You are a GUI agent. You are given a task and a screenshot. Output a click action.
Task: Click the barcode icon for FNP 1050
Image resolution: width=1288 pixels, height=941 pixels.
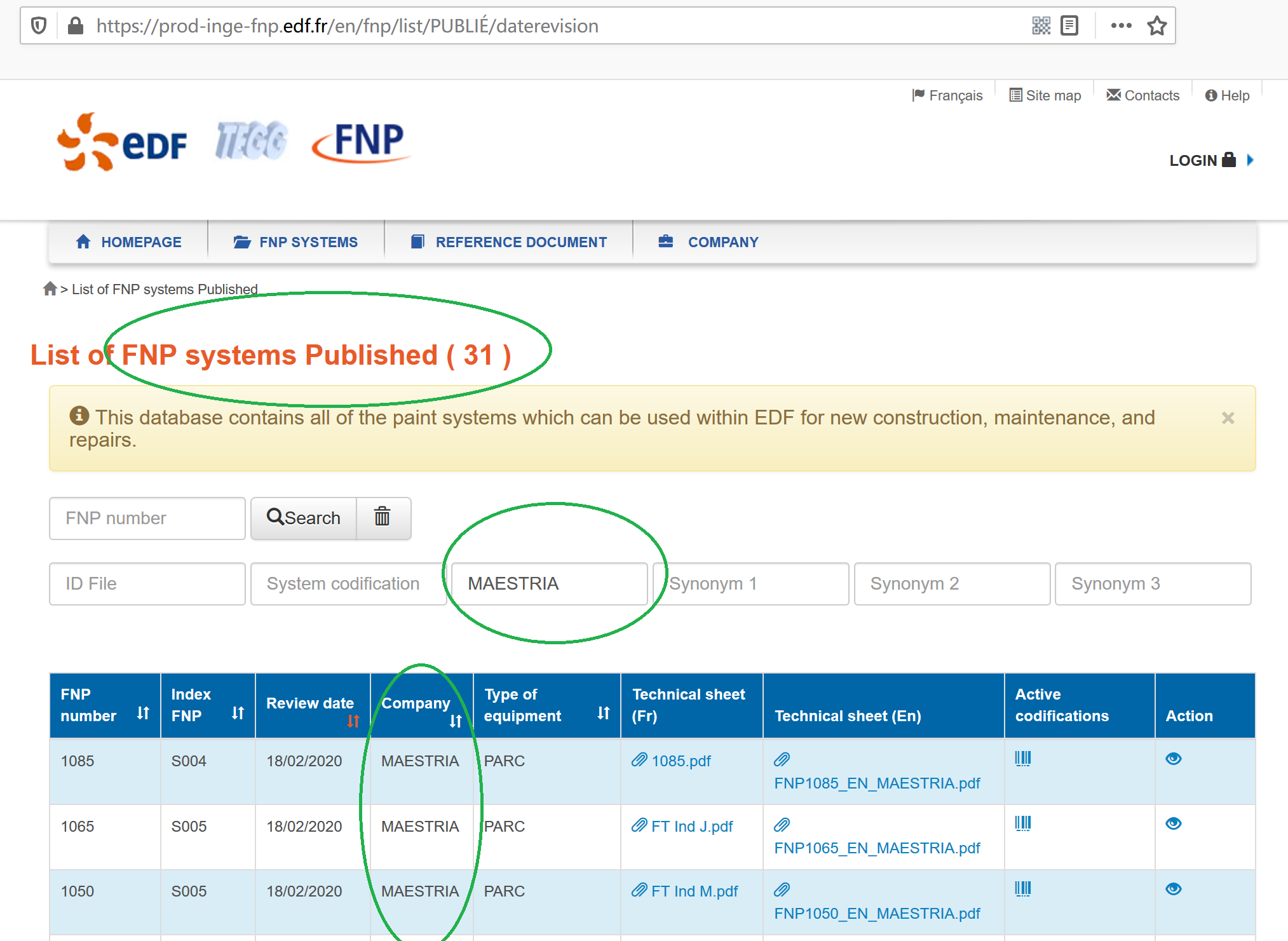pos(1022,889)
